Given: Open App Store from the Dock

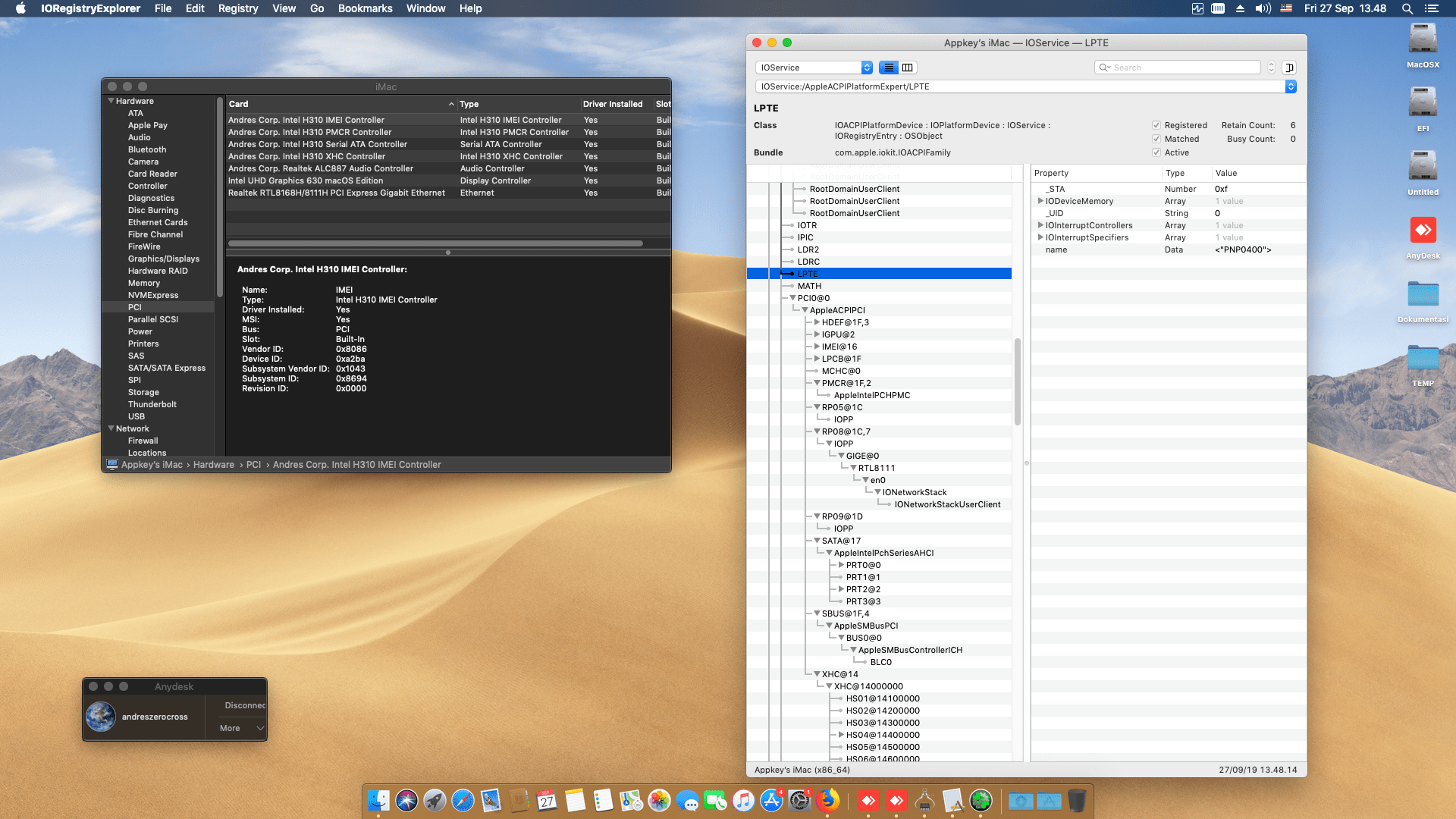Looking at the screenshot, I should 771,801.
